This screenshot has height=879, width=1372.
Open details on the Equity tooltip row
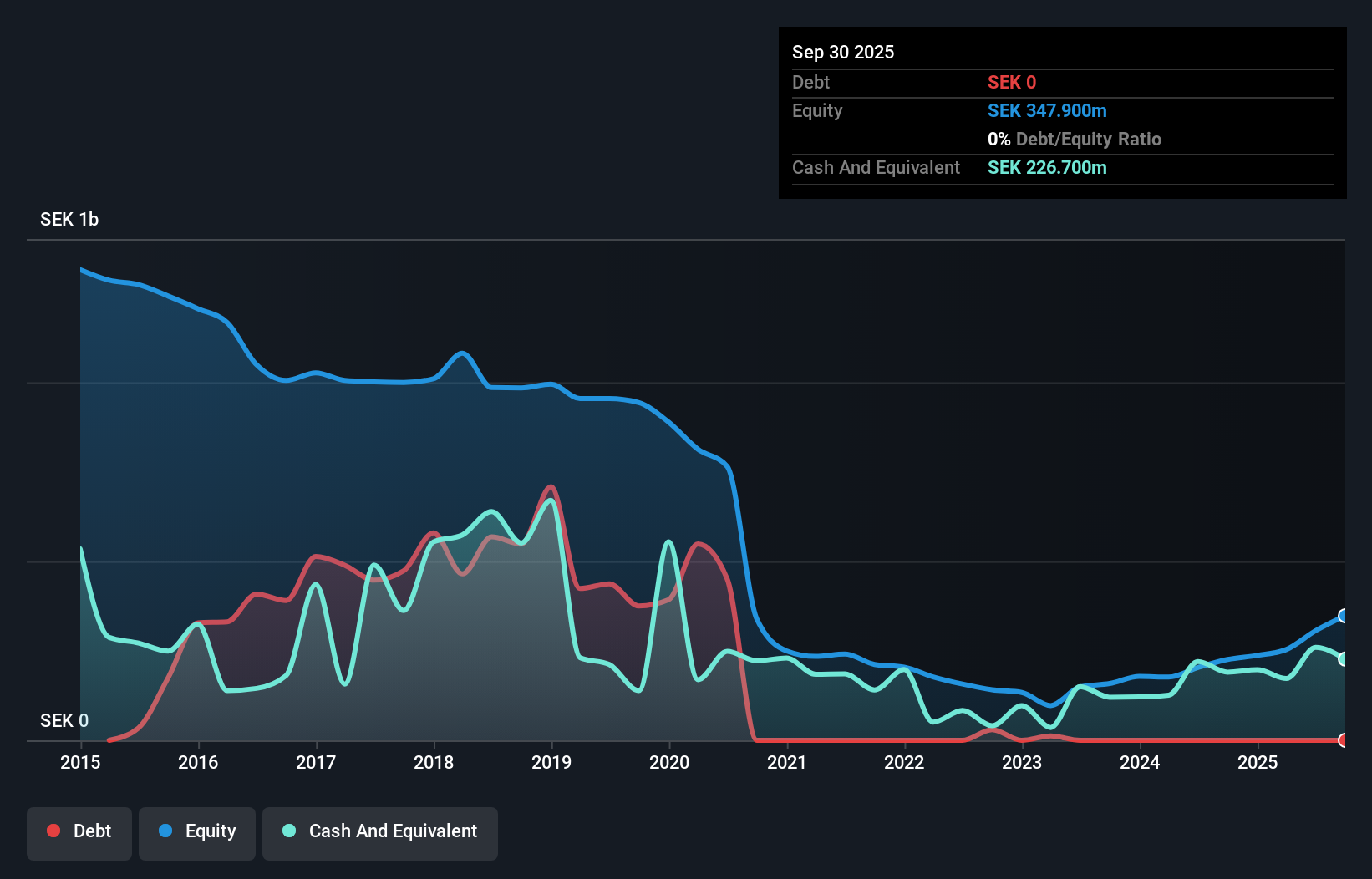(x=817, y=110)
